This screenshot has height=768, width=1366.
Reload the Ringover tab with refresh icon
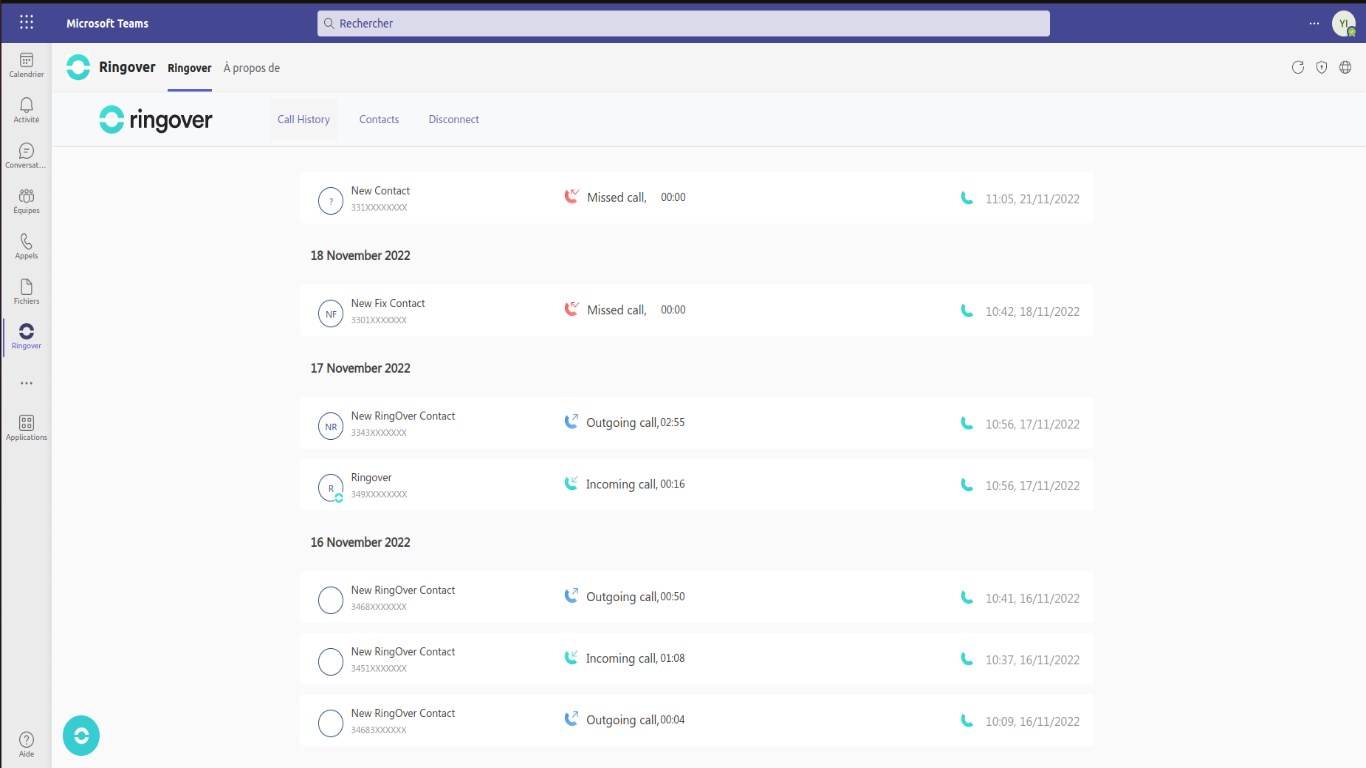click(1298, 68)
